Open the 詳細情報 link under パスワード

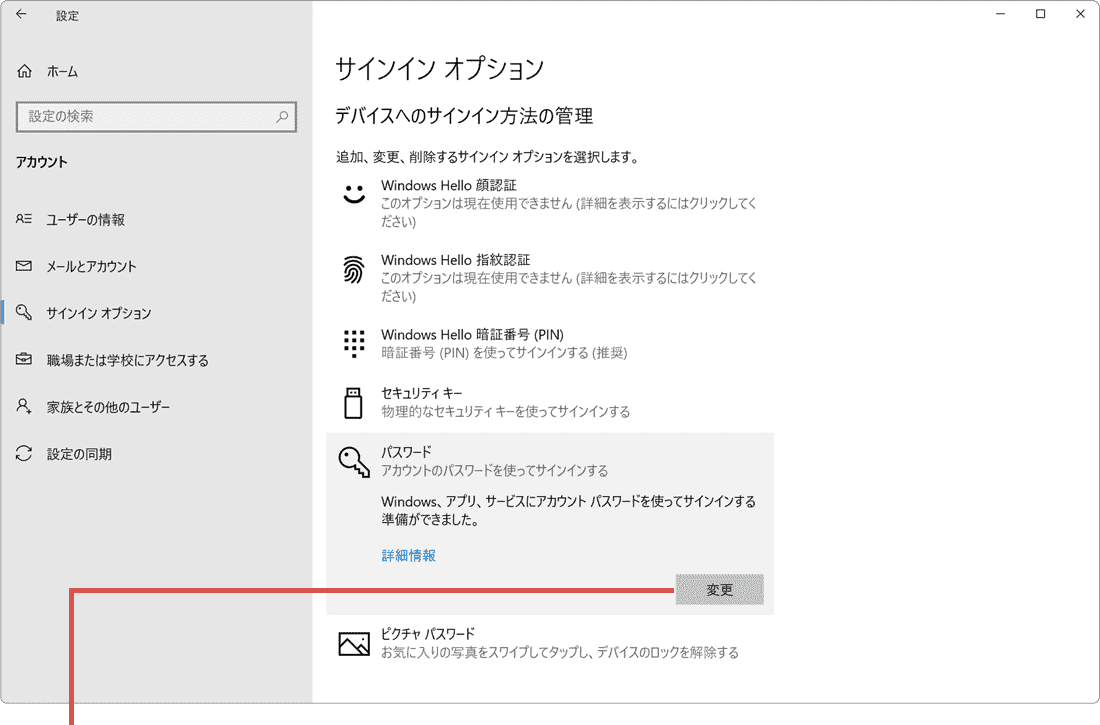click(x=407, y=554)
